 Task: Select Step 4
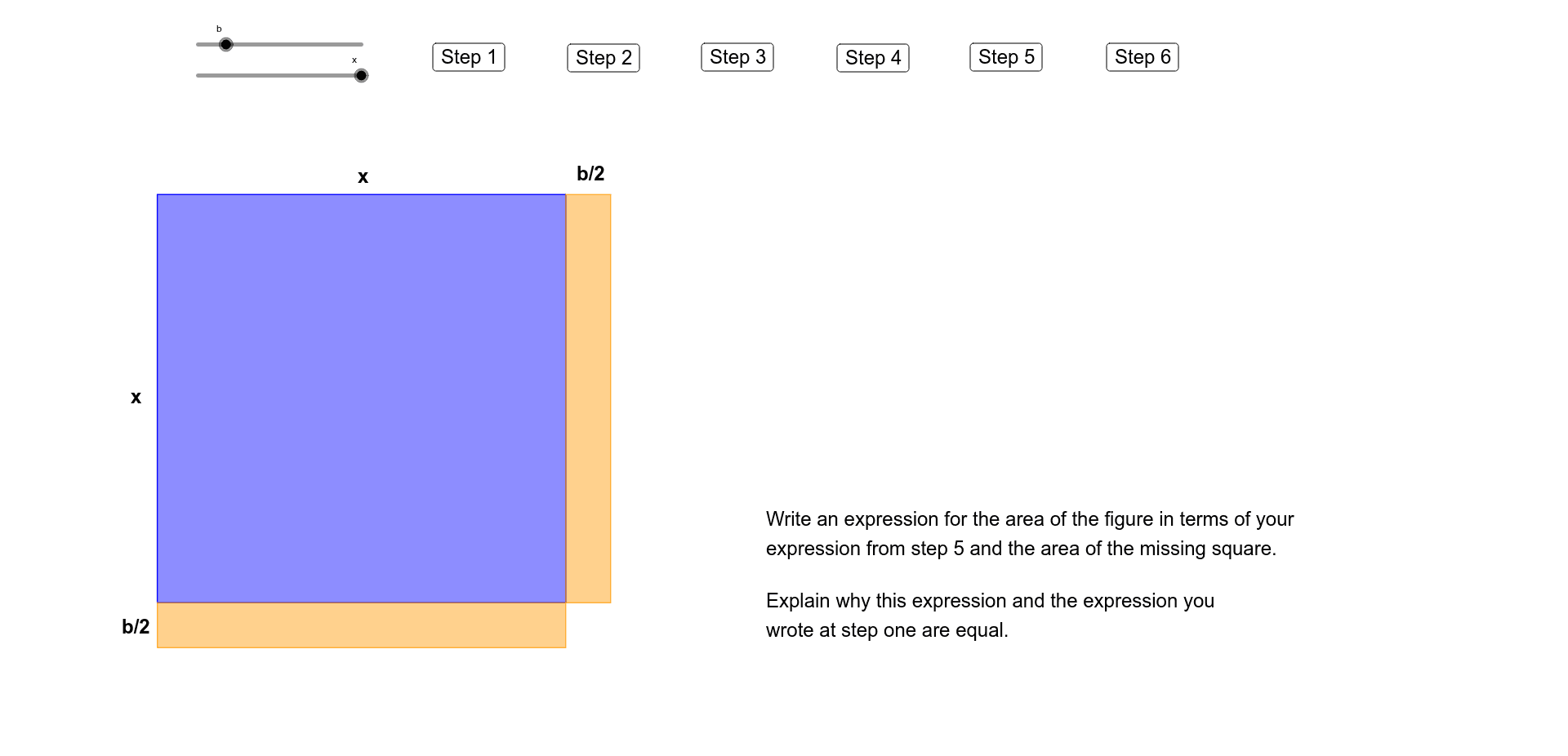pos(872,57)
